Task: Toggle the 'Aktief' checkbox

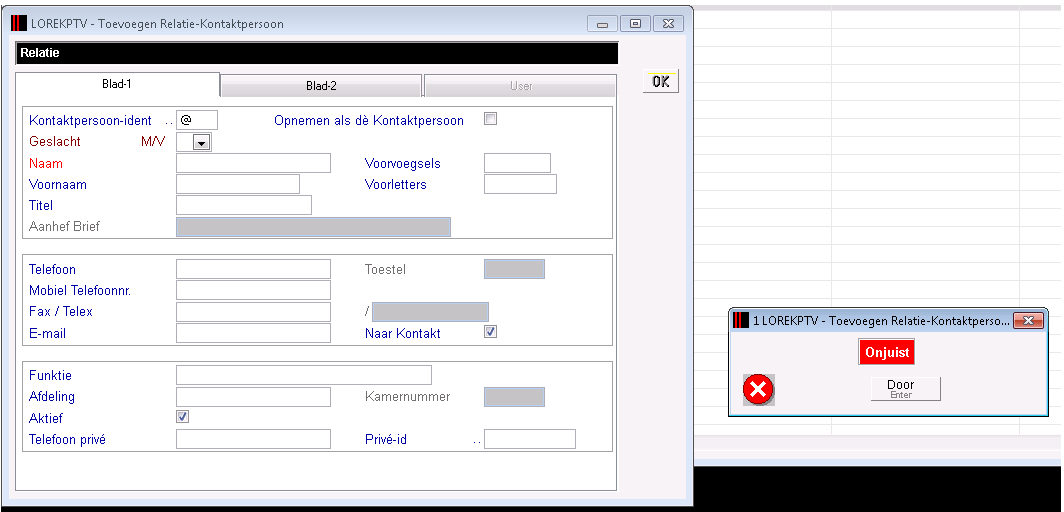Action: pyautogui.click(x=183, y=416)
